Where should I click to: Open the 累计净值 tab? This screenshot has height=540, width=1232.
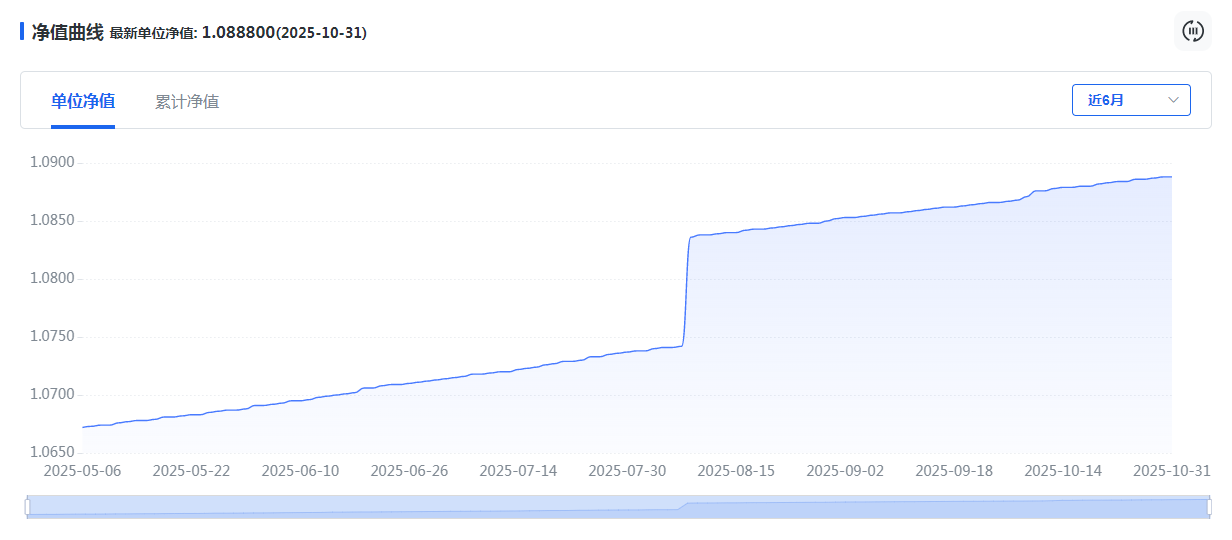point(187,101)
